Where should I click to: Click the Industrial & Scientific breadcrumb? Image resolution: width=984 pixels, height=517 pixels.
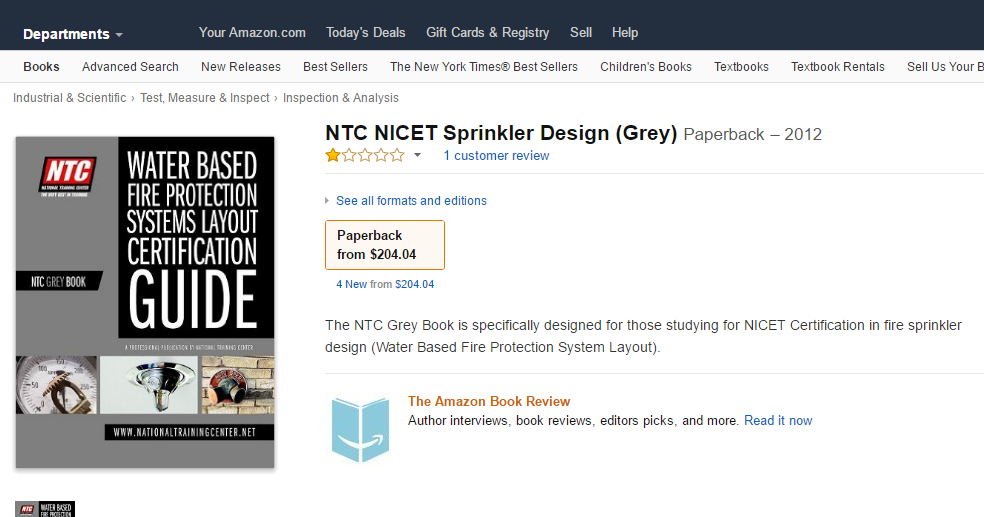click(x=69, y=98)
